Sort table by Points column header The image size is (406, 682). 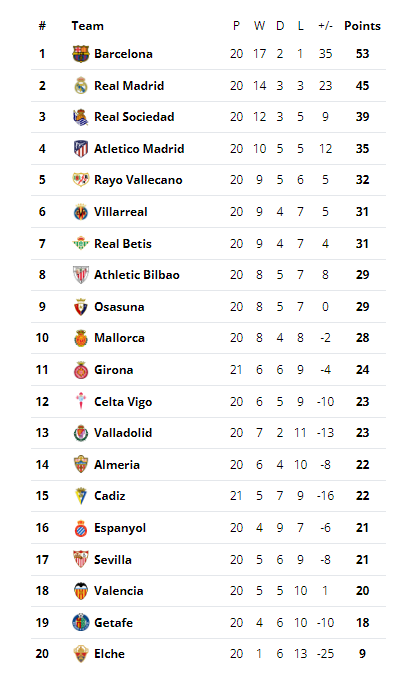tap(362, 26)
